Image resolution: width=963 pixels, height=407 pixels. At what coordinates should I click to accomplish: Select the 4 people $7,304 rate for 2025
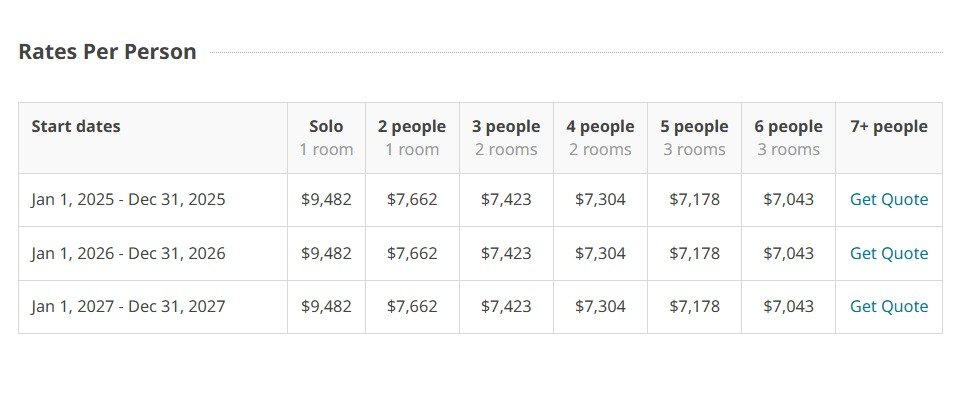(x=600, y=200)
